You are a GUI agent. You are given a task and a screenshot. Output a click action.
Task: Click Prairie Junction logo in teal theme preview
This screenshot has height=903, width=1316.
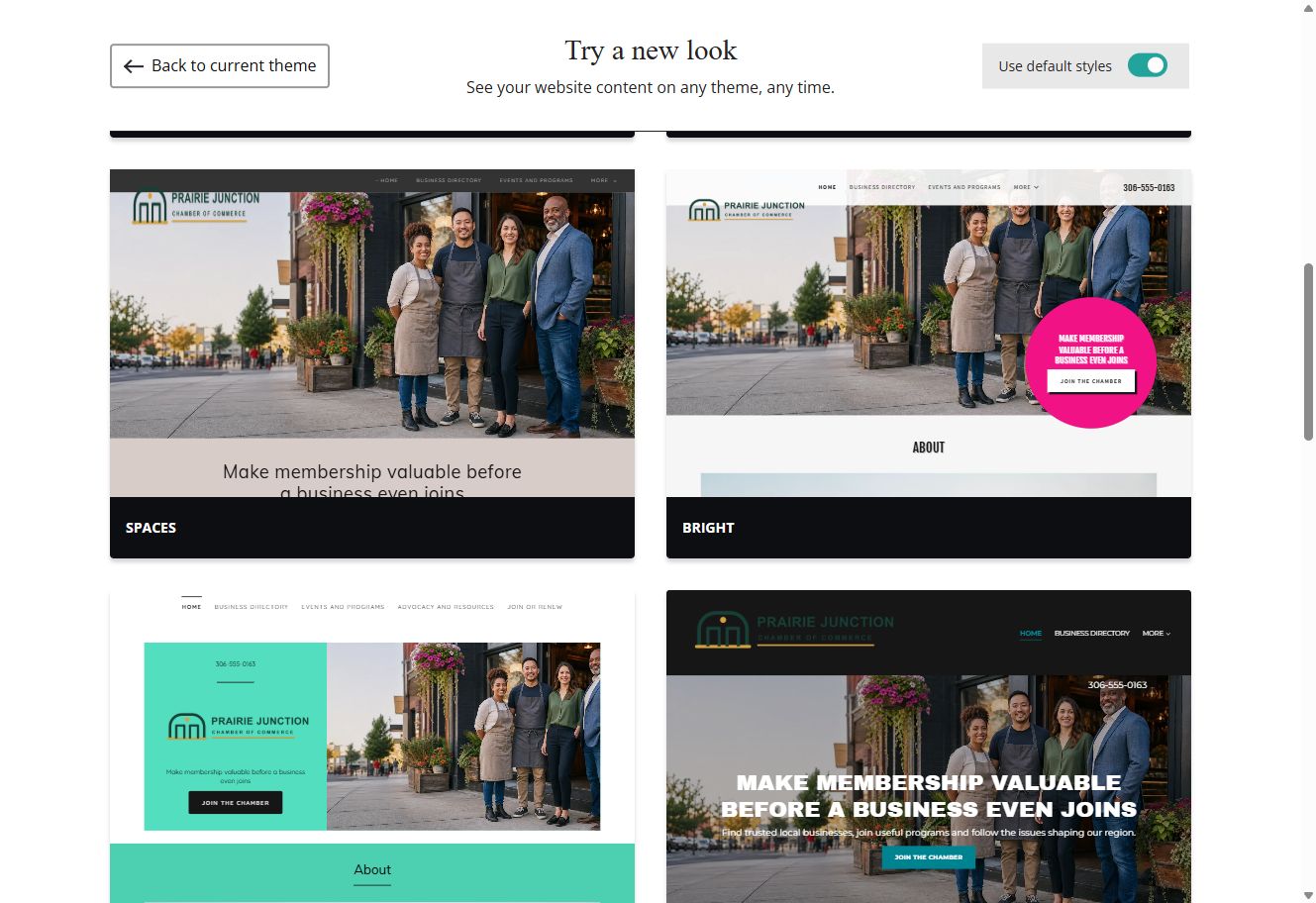tap(239, 726)
